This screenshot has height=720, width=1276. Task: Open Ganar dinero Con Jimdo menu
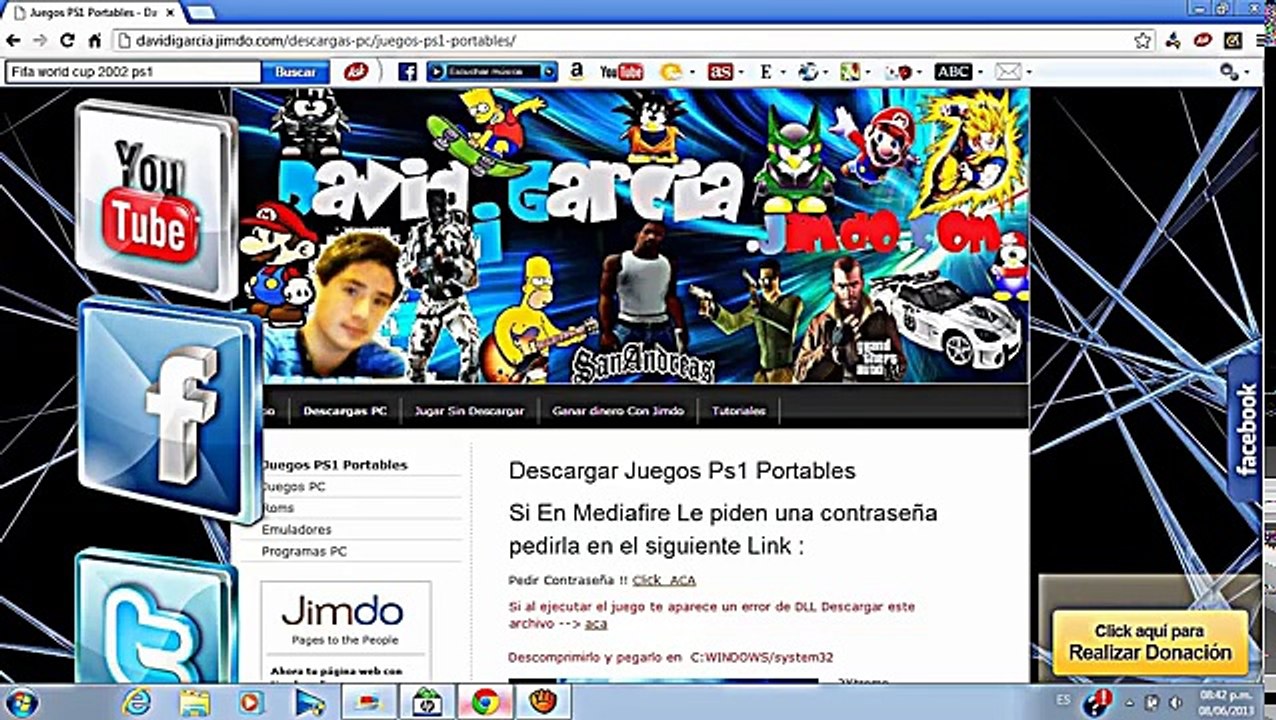pos(618,411)
